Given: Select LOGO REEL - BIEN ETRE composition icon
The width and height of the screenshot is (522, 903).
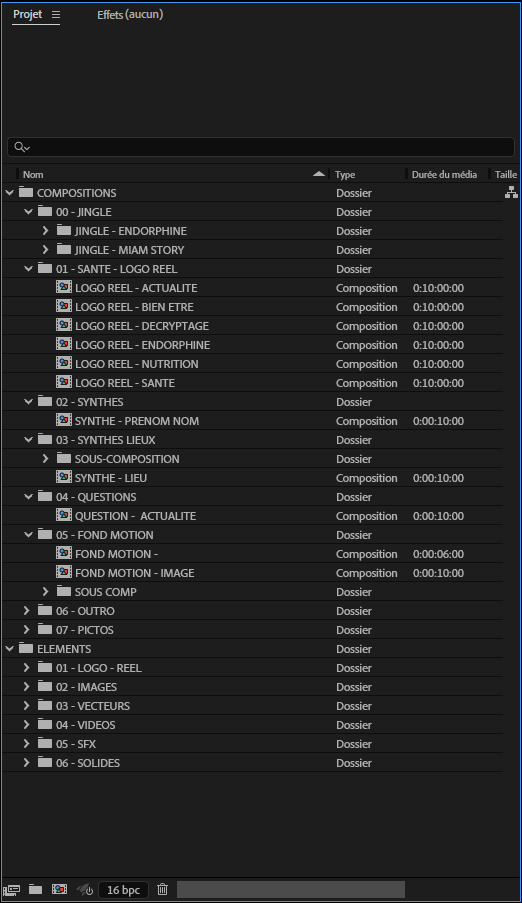Looking at the screenshot, I should (x=64, y=306).
